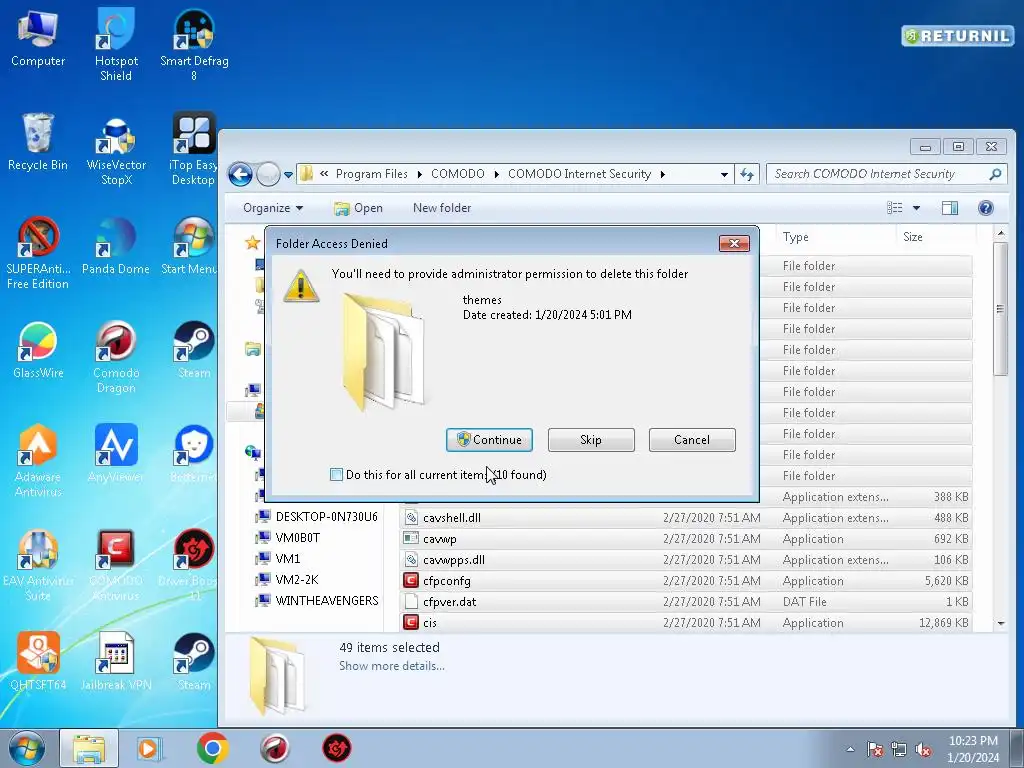Open the change view dropdown arrow
Image resolution: width=1024 pixels, height=768 pixels.
(x=916, y=208)
